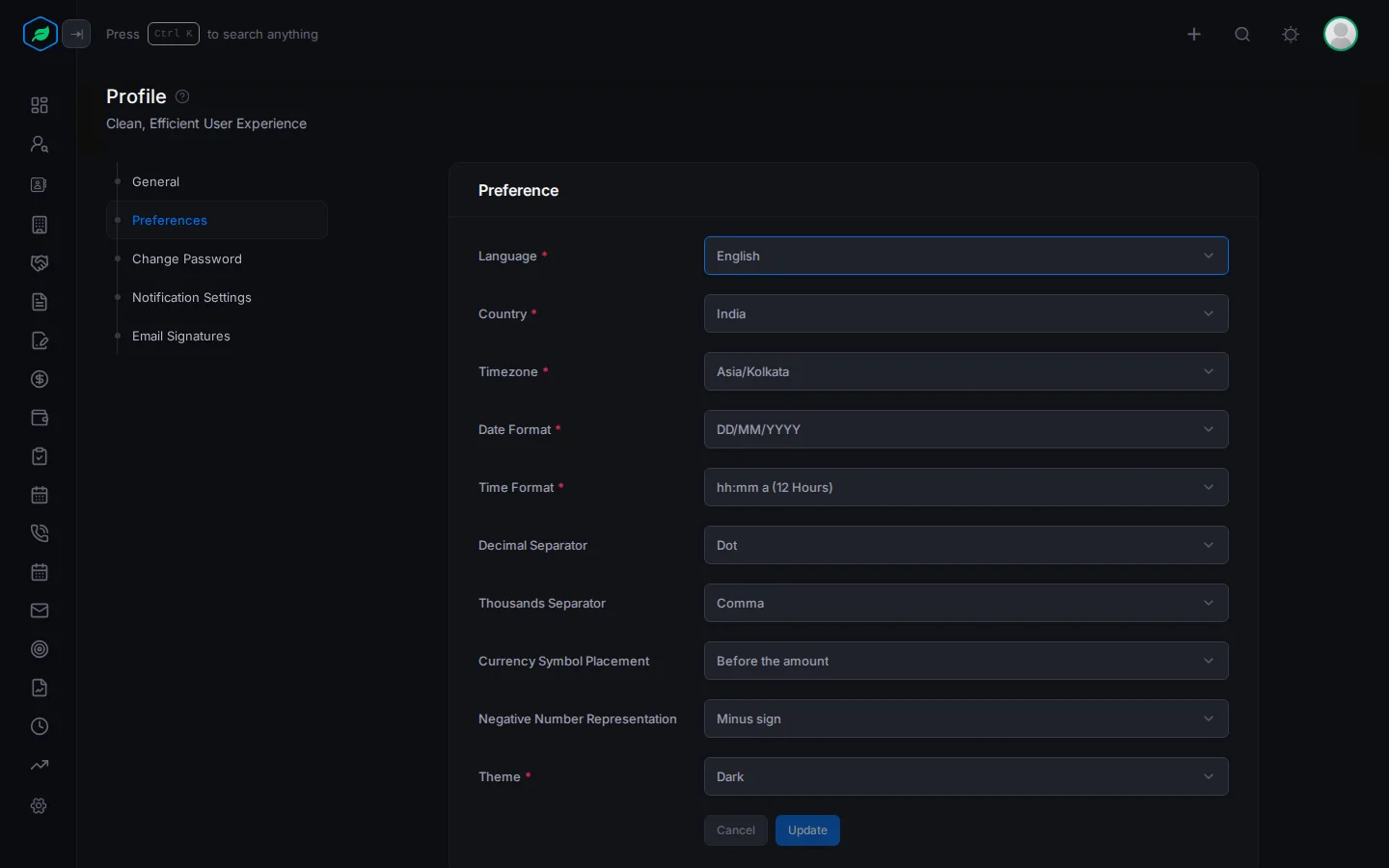
Task: Click the help icon beside Profile title
Action: click(x=182, y=96)
